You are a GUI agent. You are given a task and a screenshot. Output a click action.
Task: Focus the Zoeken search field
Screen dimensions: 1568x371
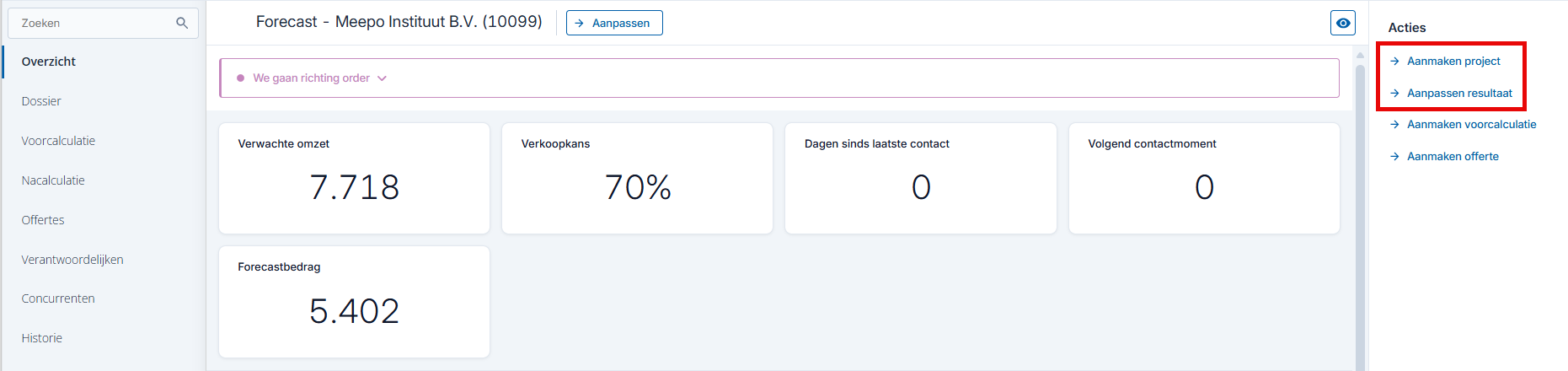tap(103, 23)
